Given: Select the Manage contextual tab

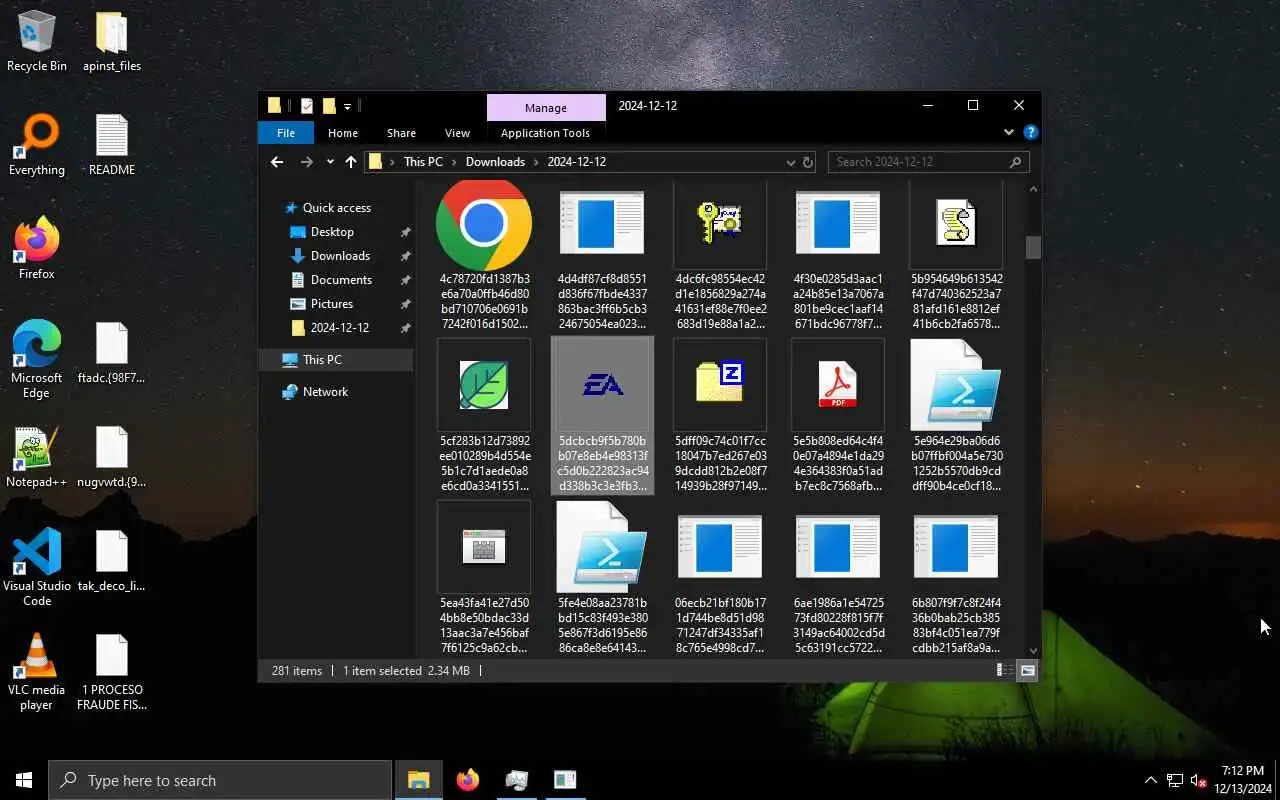Looking at the screenshot, I should (546, 108).
